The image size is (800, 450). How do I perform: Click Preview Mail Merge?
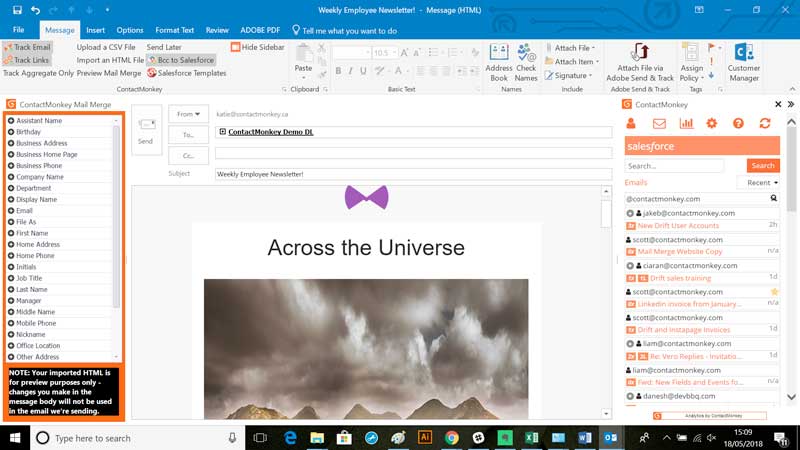pos(109,73)
